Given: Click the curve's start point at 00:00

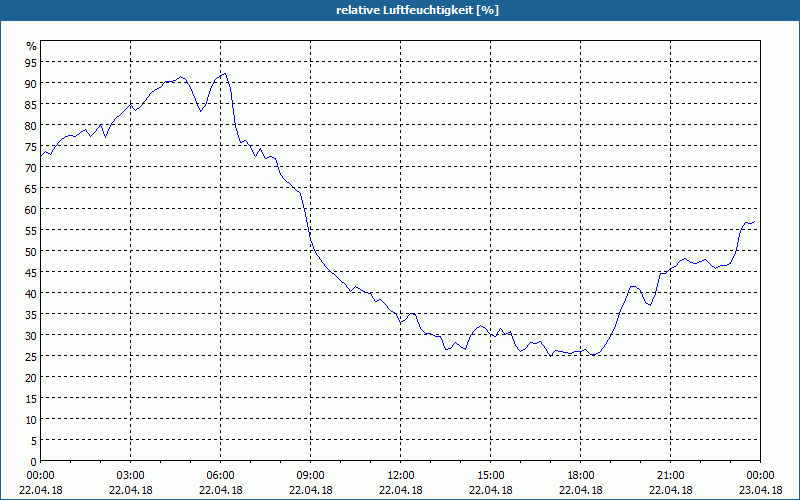Looking at the screenshot, I should (41, 156).
